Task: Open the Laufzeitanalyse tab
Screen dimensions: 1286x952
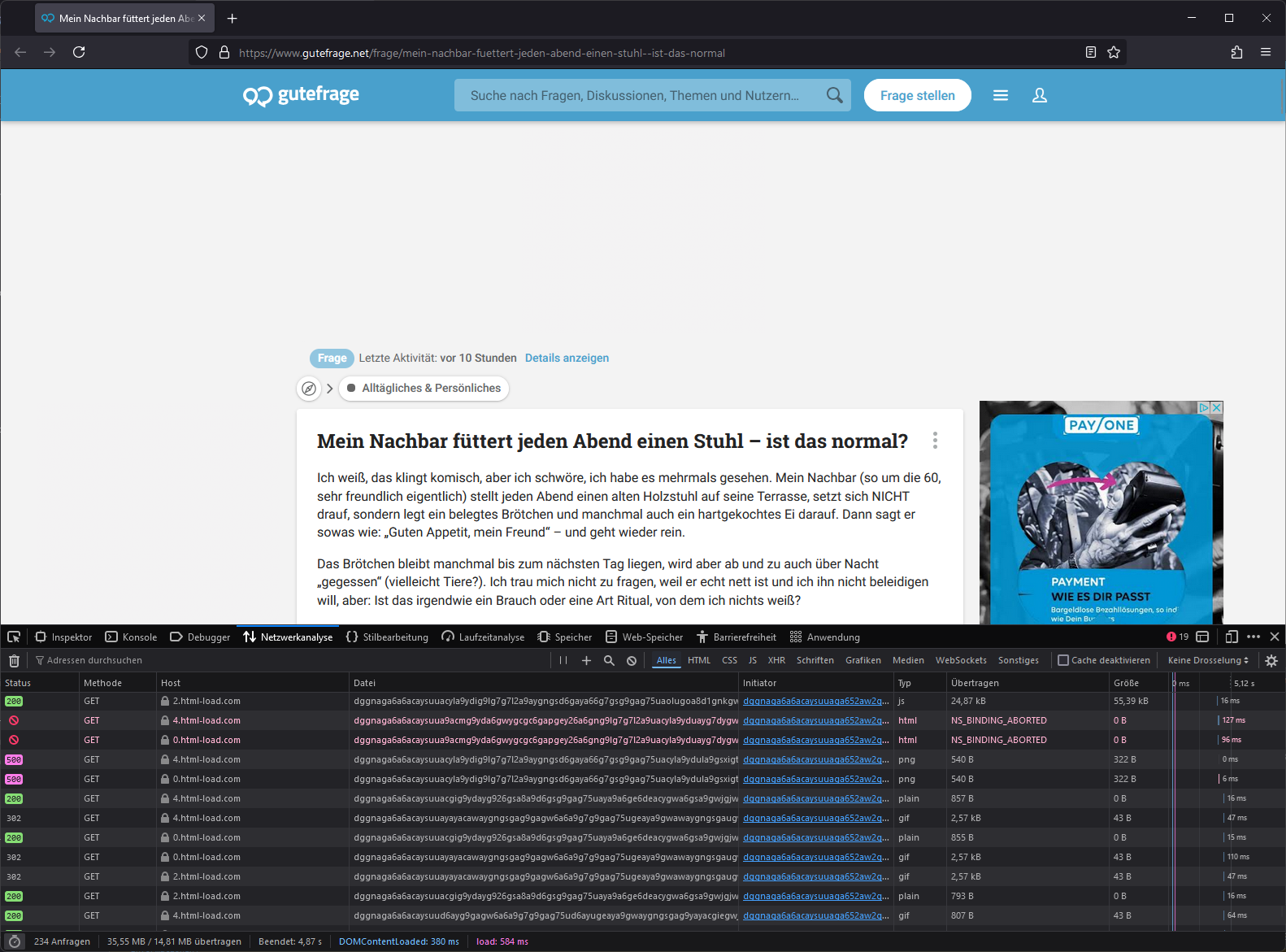Action: (x=483, y=637)
